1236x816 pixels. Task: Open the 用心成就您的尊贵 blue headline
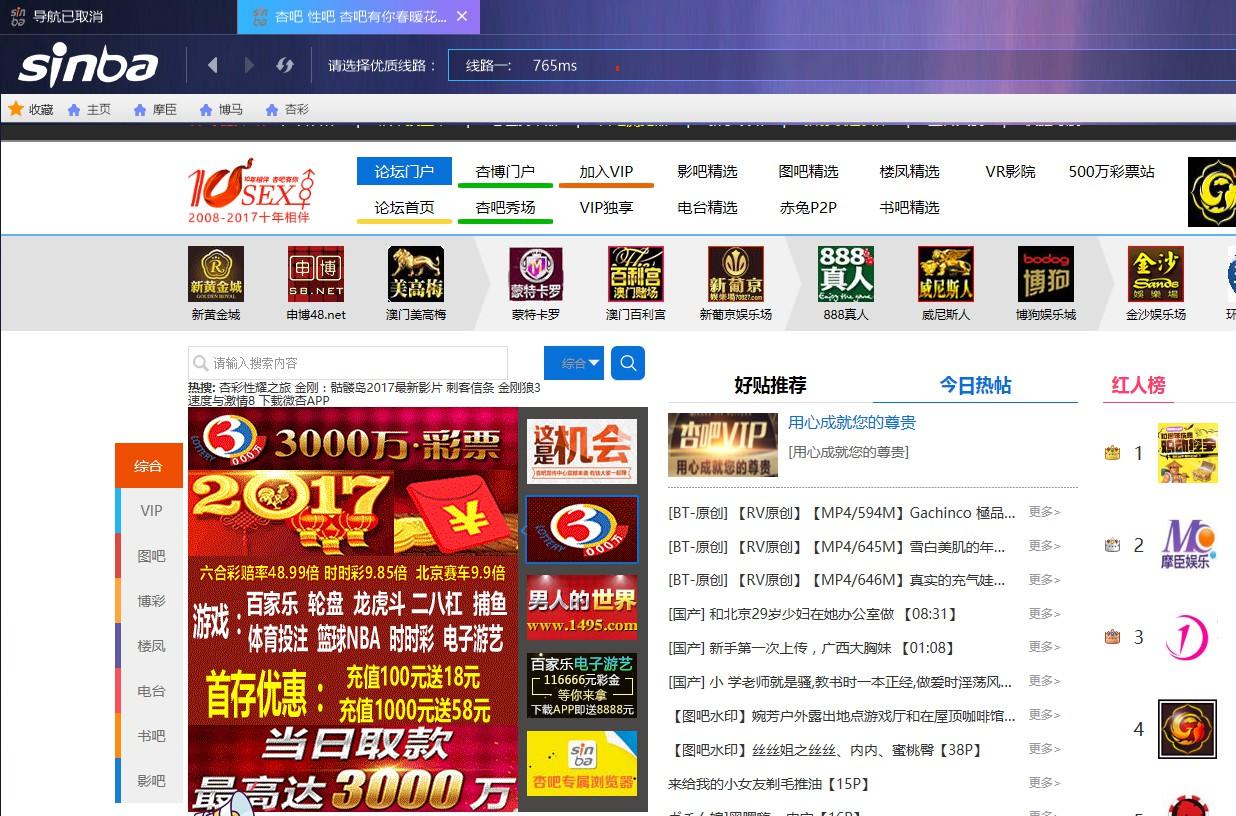pyautogui.click(x=852, y=423)
